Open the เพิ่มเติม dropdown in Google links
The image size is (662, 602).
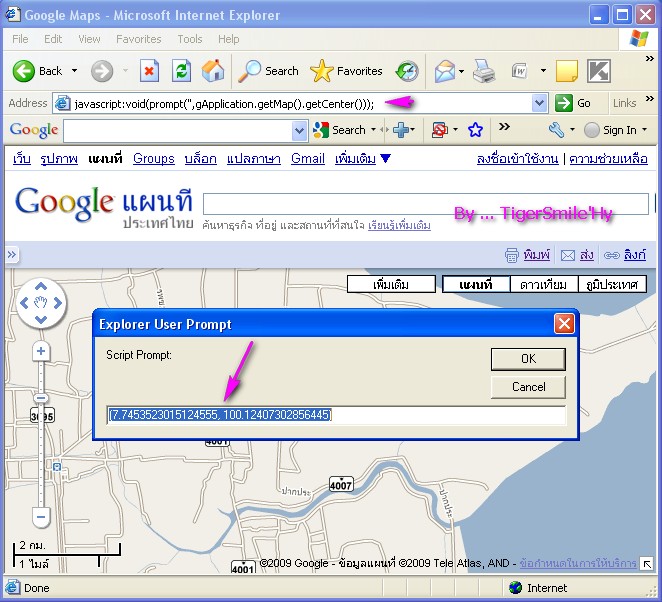(363, 159)
